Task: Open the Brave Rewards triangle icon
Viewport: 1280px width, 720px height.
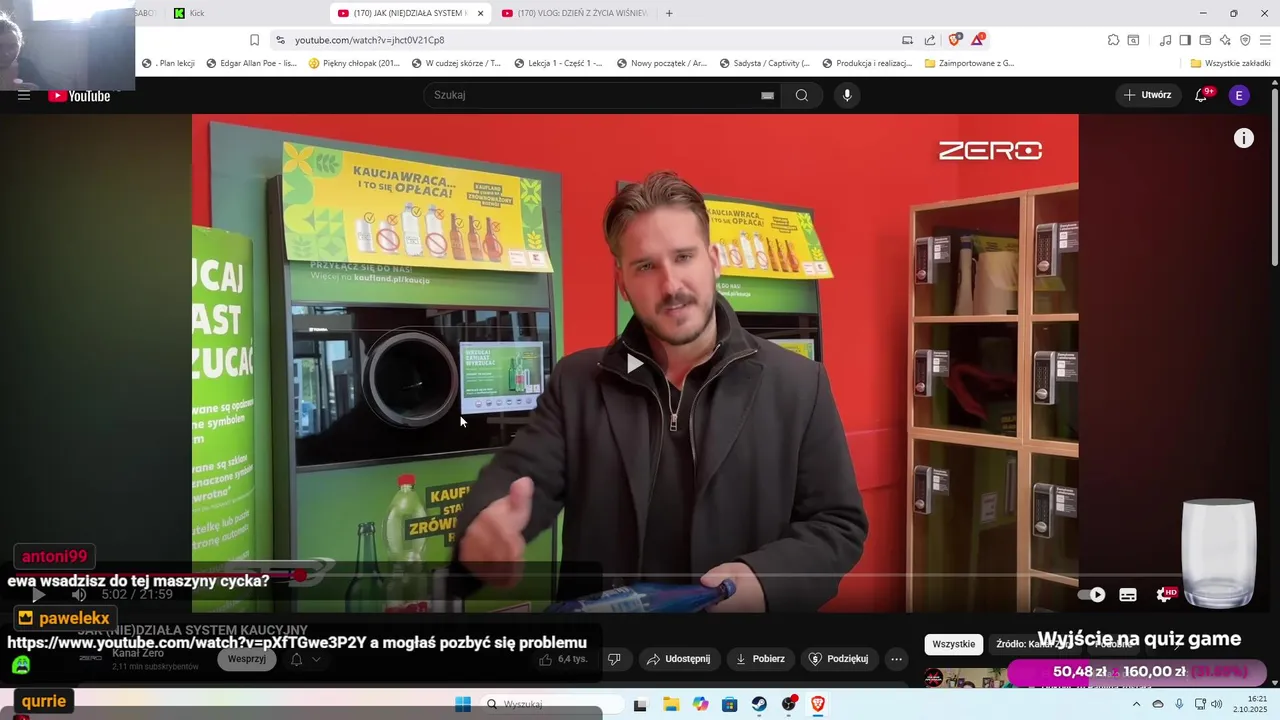Action: (x=977, y=40)
